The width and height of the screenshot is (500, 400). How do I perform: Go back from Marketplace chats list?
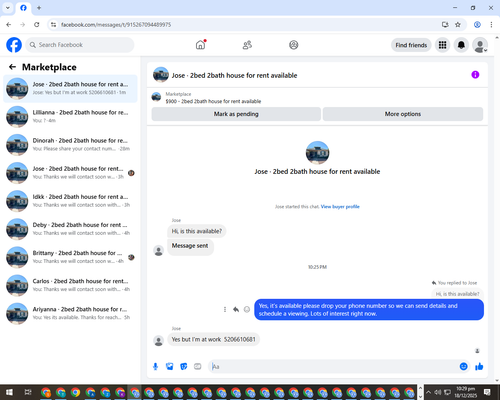click(12, 67)
